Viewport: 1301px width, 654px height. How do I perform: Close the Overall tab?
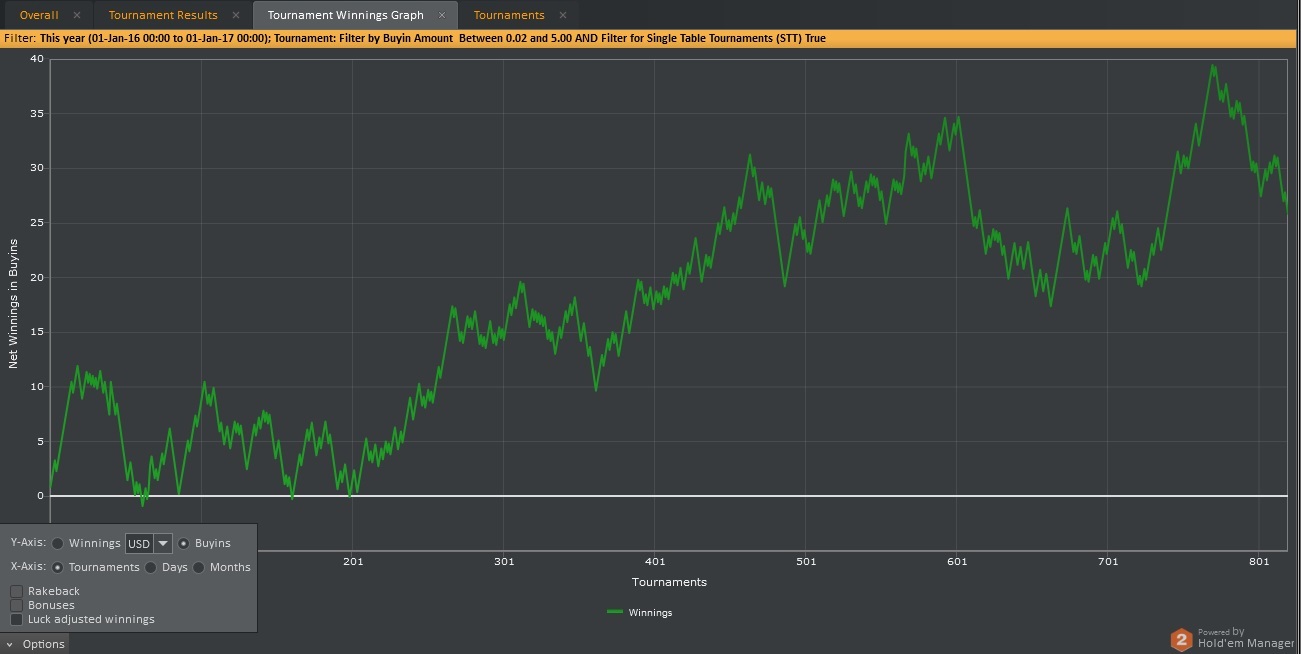77,15
